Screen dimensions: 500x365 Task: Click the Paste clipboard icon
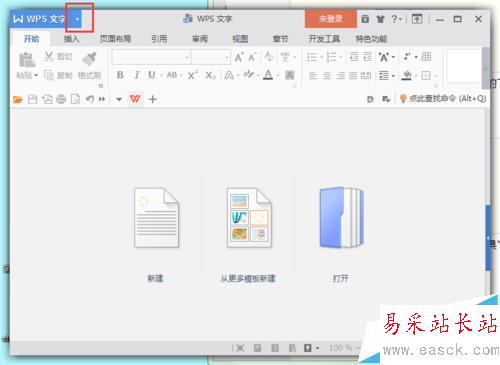pyautogui.click(x=26, y=60)
